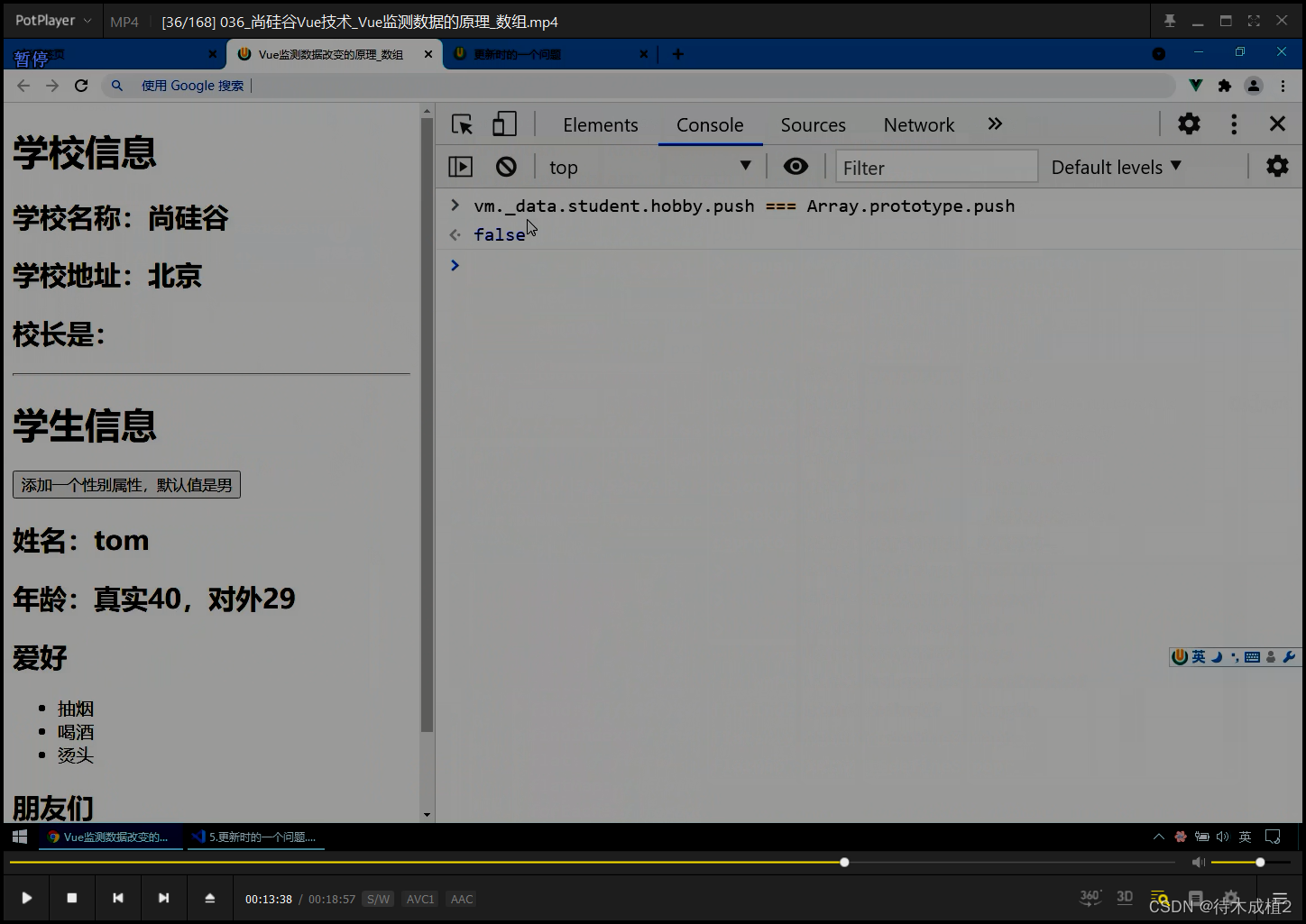The image size is (1306, 924).
Task: Stop the video playback
Action: tap(72, 898)
